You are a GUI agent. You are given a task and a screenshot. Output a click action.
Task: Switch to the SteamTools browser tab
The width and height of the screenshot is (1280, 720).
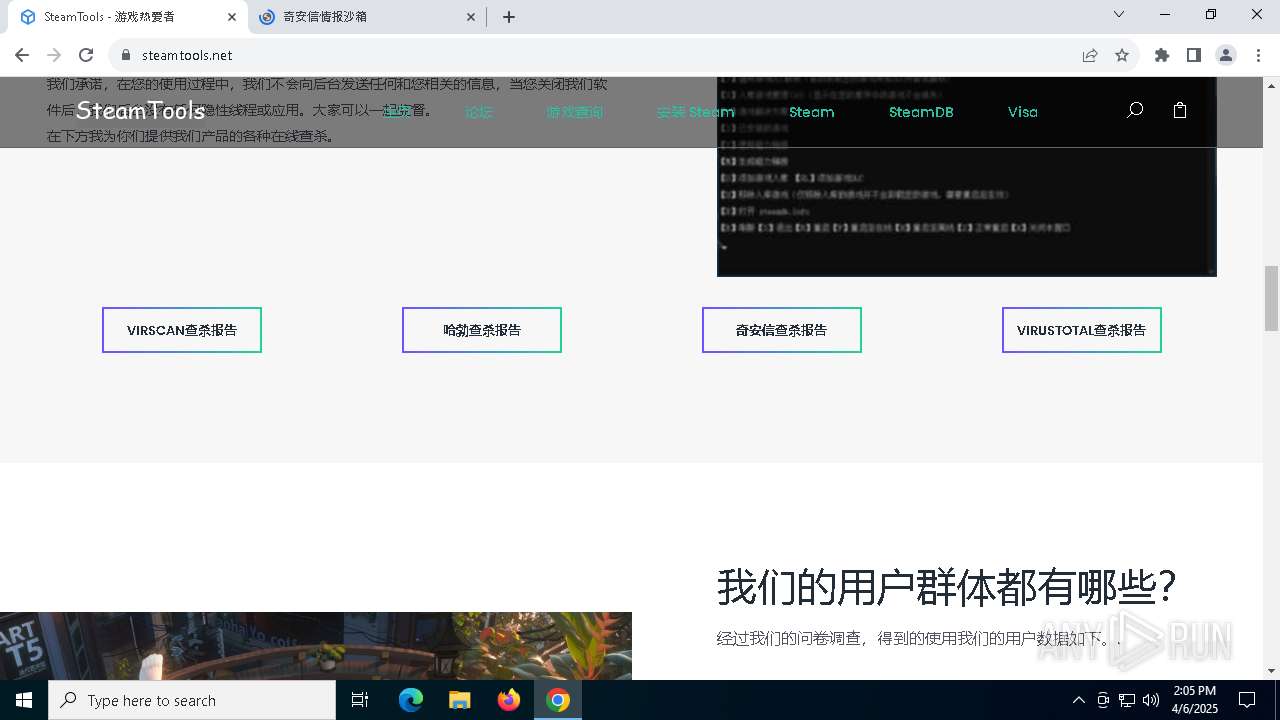125,17
